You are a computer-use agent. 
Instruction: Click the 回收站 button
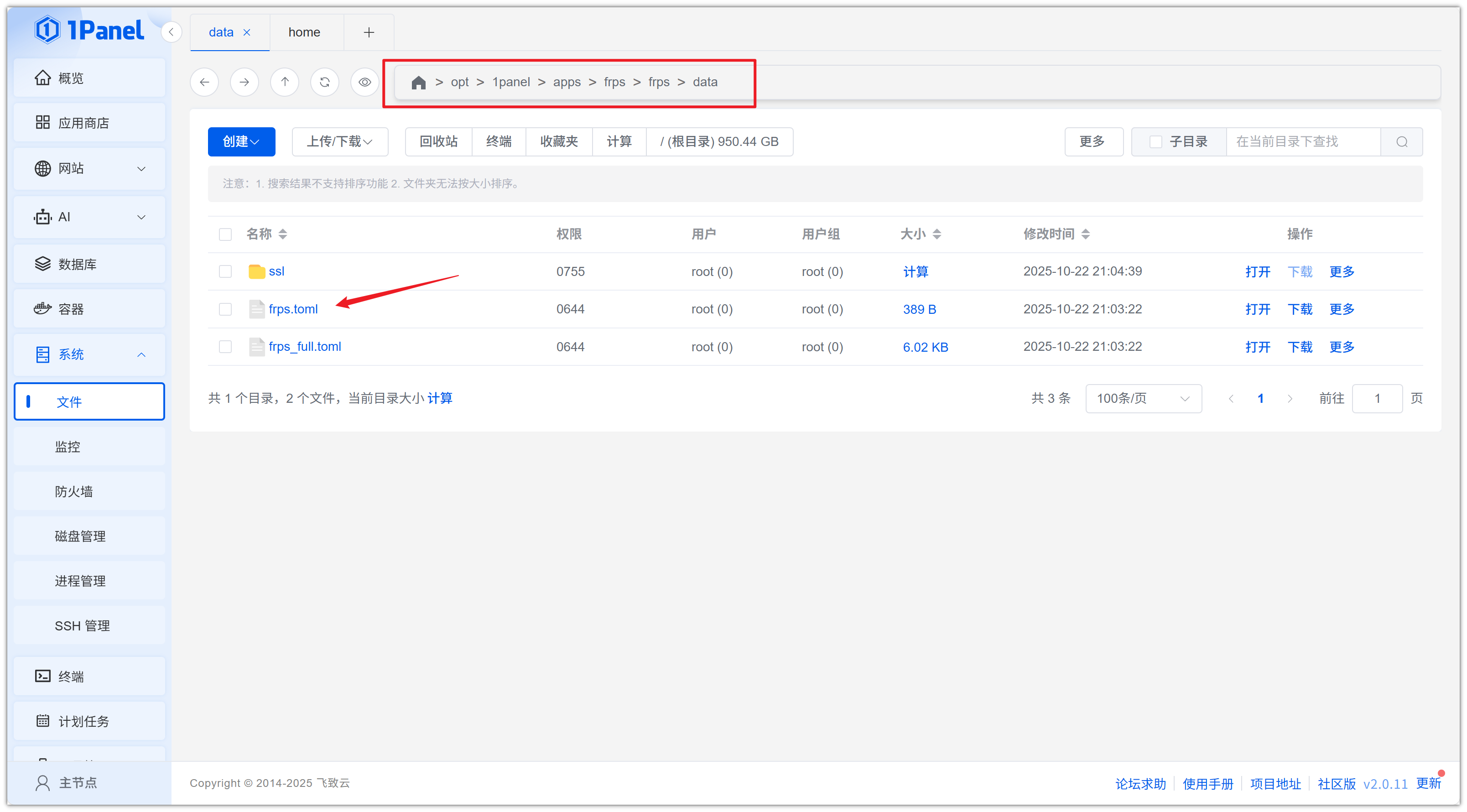click(x=438, y=142)
